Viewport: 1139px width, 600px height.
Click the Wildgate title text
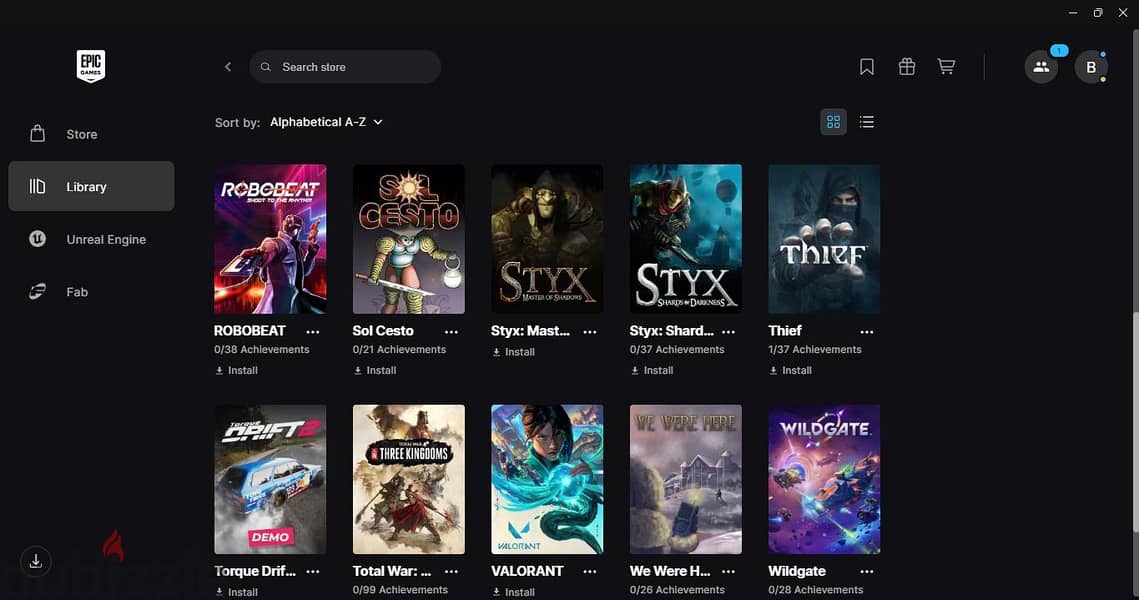coord(797,571)
